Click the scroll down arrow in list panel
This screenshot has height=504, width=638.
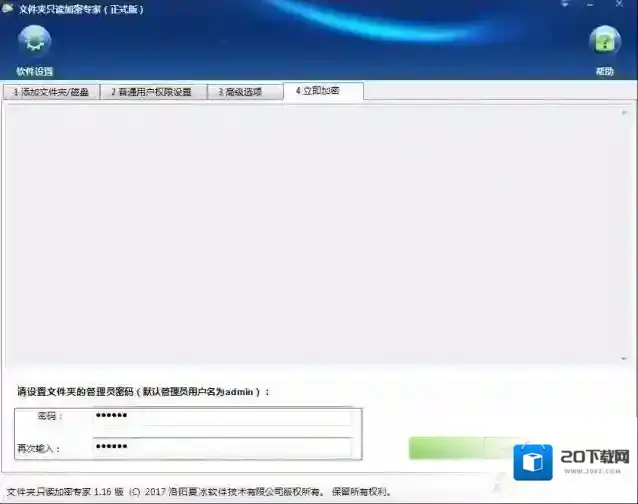click(x=622, y=357)
